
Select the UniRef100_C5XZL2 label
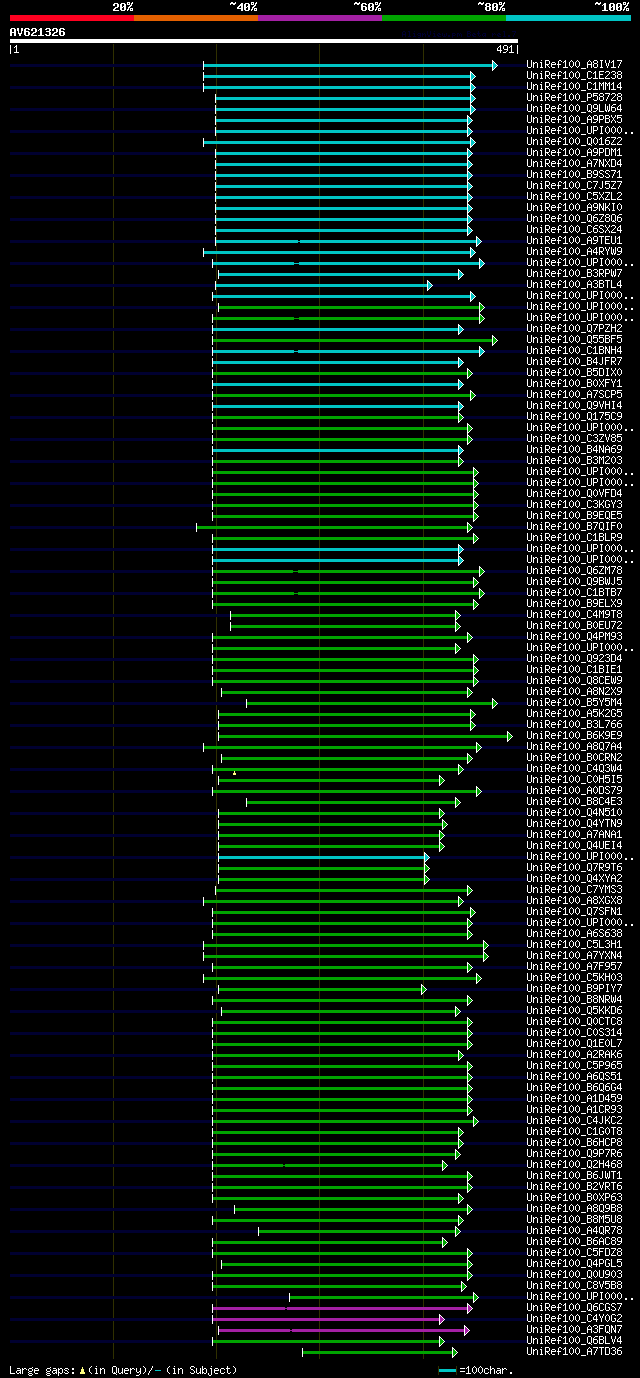tap(574, 196)
